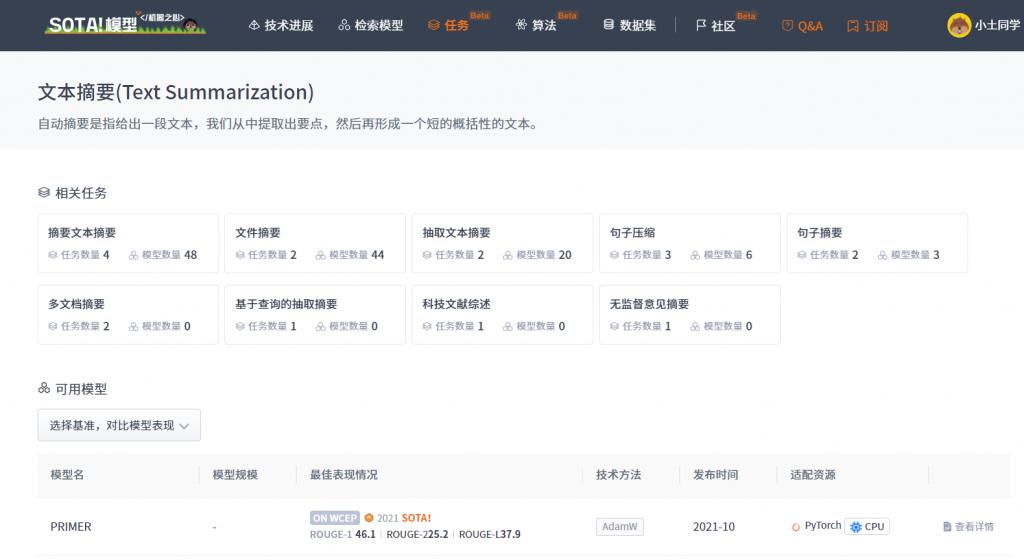
Task: Open the 抽取文本摘要 task card
Action: [502, 243]
